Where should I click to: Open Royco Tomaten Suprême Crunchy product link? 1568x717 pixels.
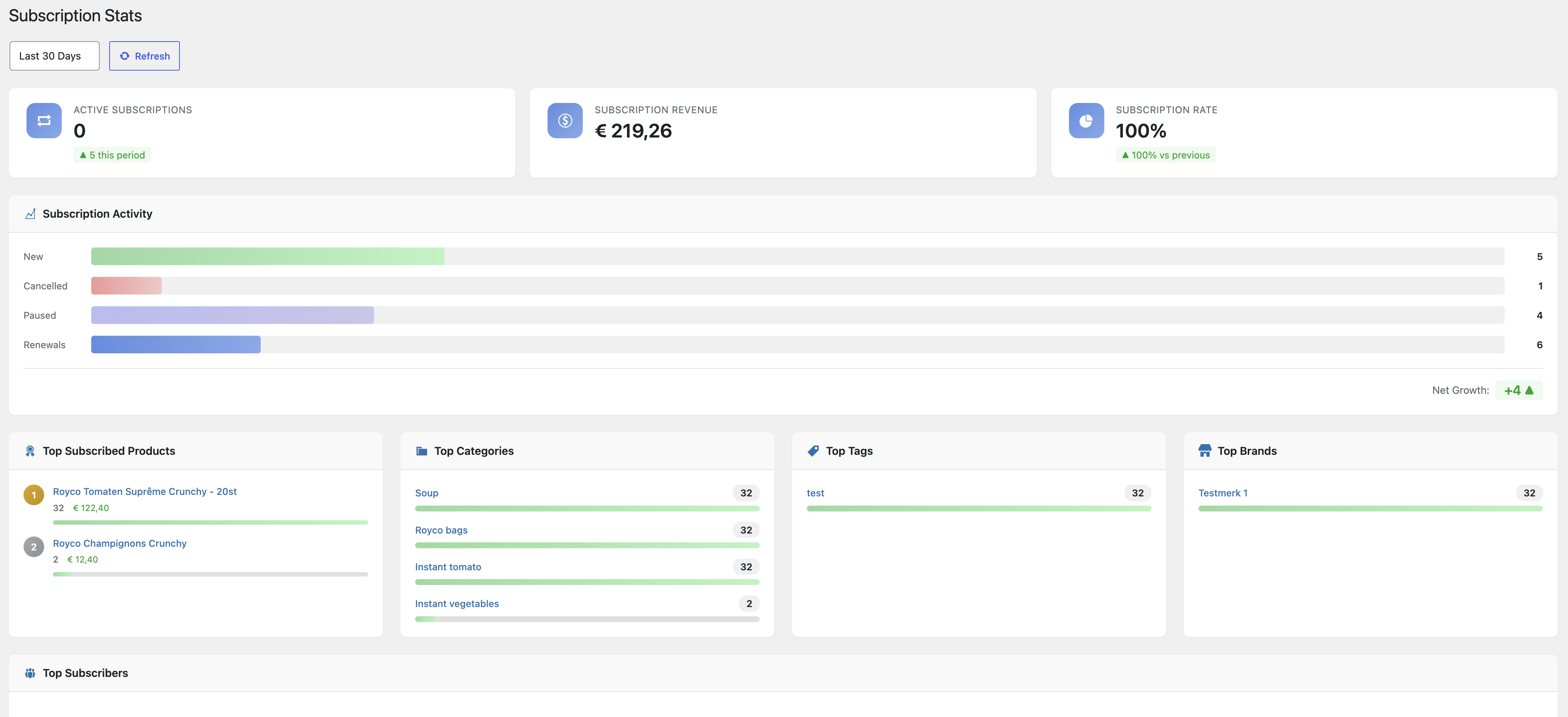[x=145, y=491]
